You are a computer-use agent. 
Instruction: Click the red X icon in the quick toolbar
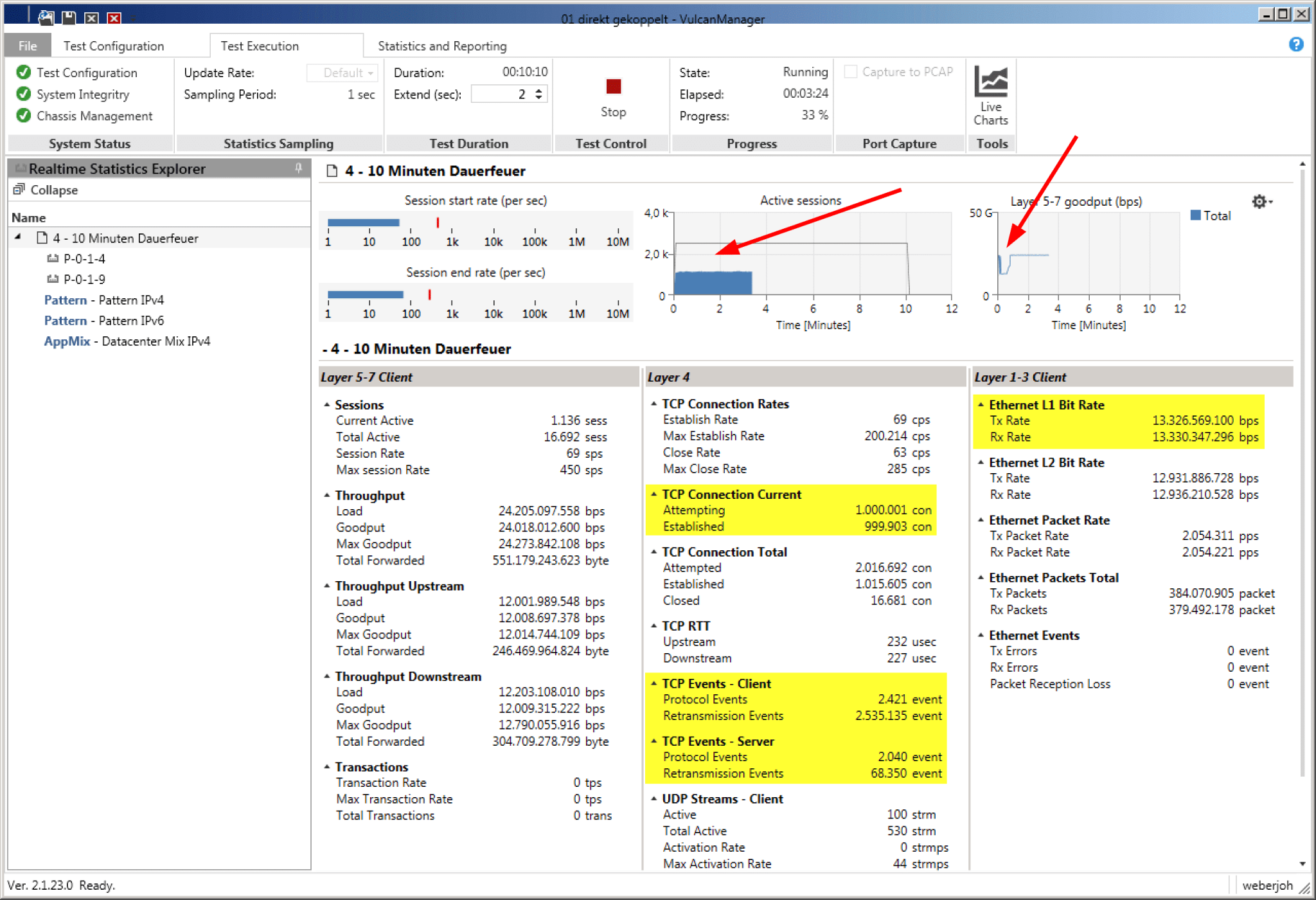(114, 18)
